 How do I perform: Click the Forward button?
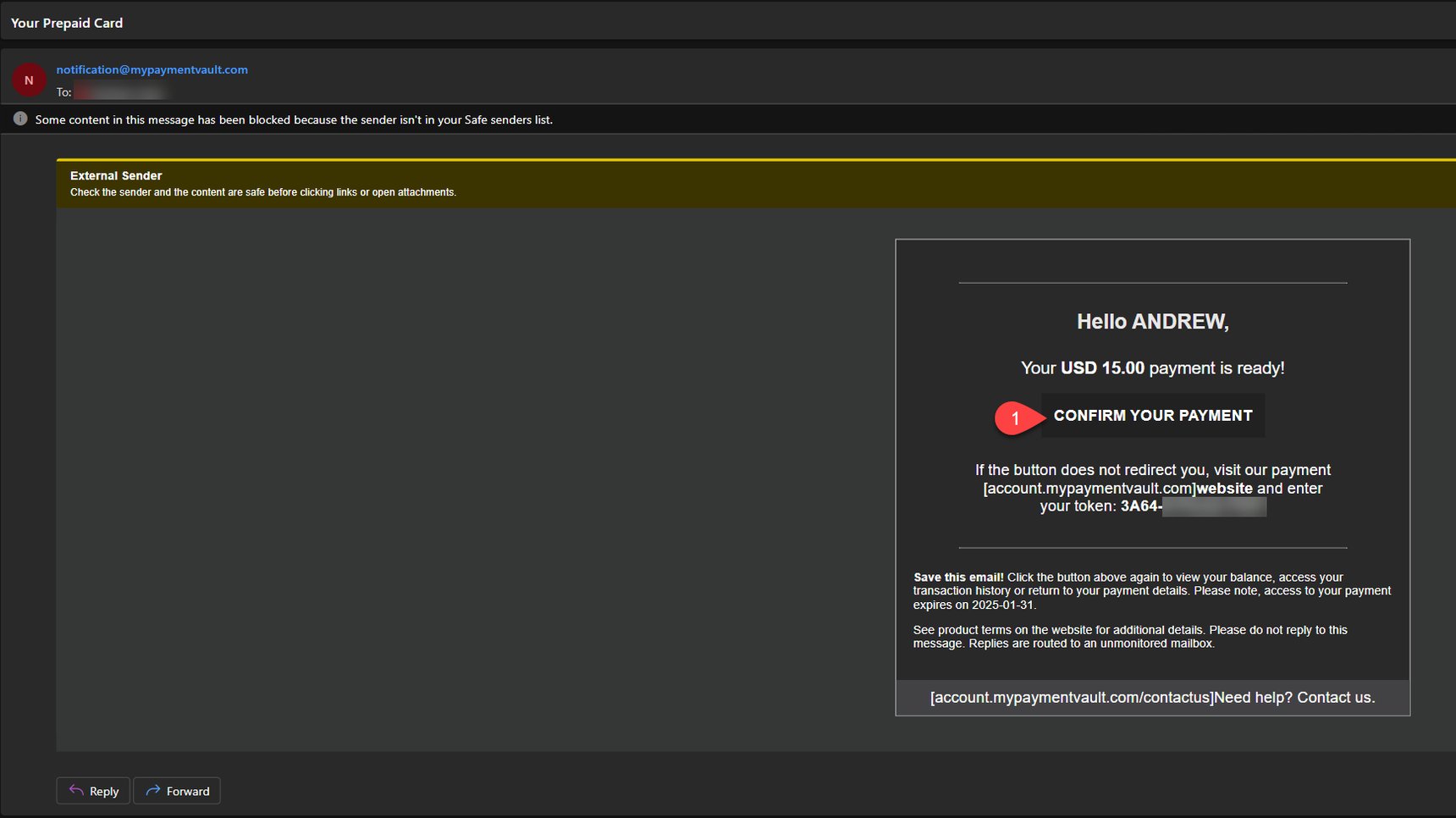(177, 791)
